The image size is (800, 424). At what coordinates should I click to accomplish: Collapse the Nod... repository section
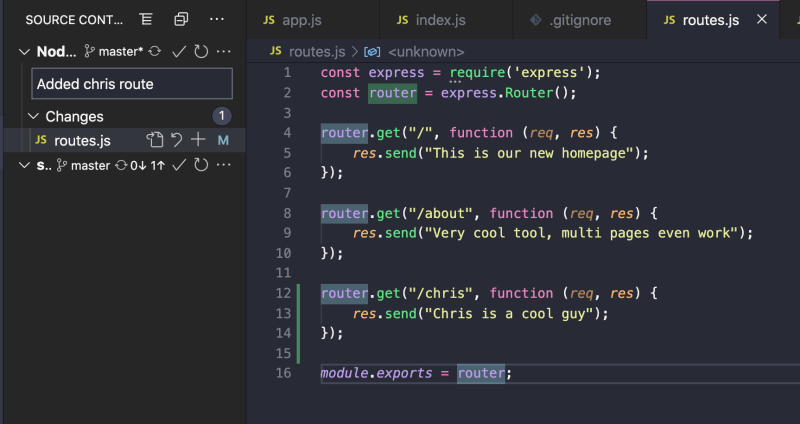point(23,52)
